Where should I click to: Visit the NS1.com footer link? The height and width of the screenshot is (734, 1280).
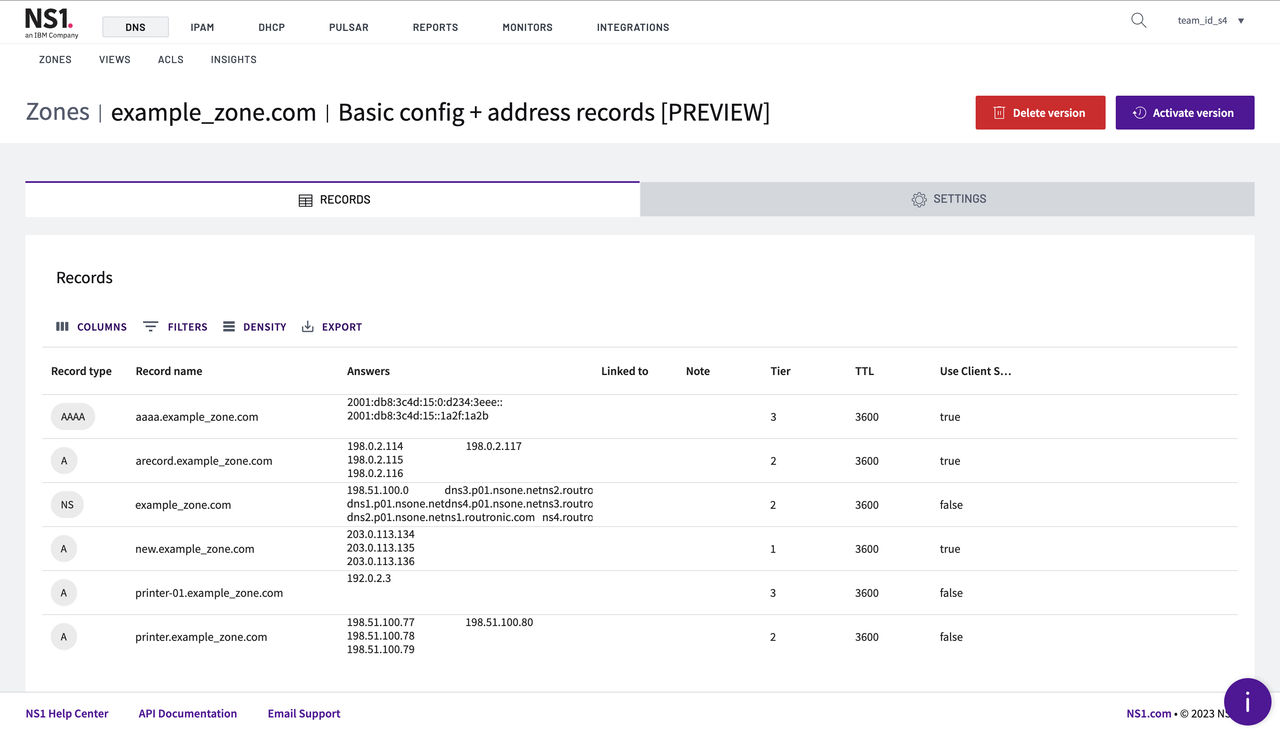[x=1149, y=714]
